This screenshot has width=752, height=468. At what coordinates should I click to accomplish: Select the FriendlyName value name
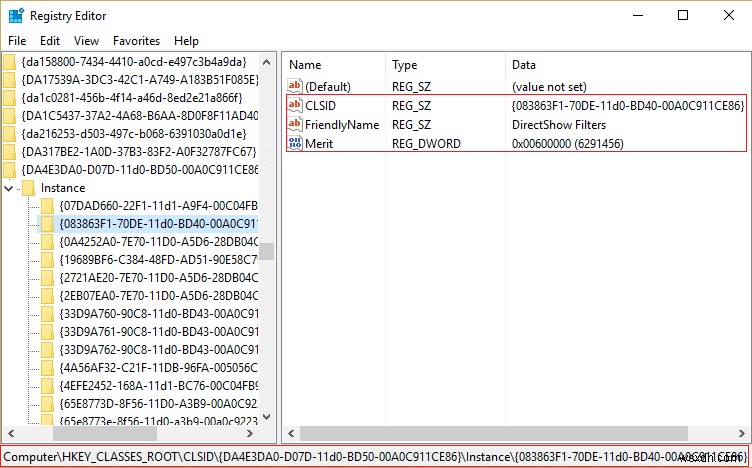point(342,125)
